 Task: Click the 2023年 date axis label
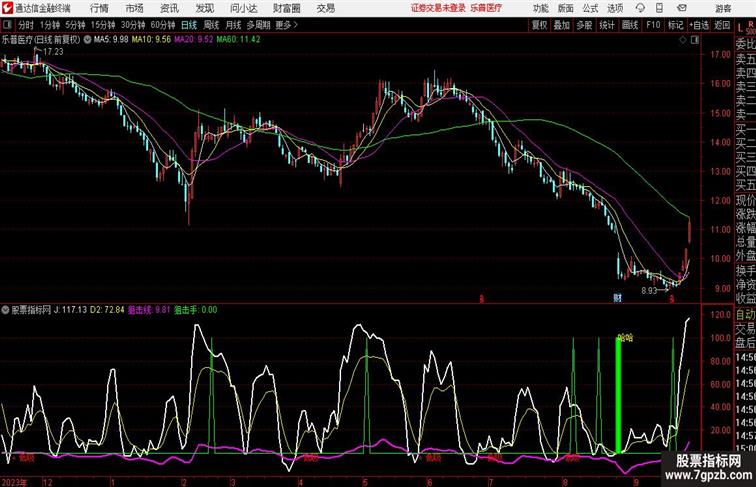point(14,482)
